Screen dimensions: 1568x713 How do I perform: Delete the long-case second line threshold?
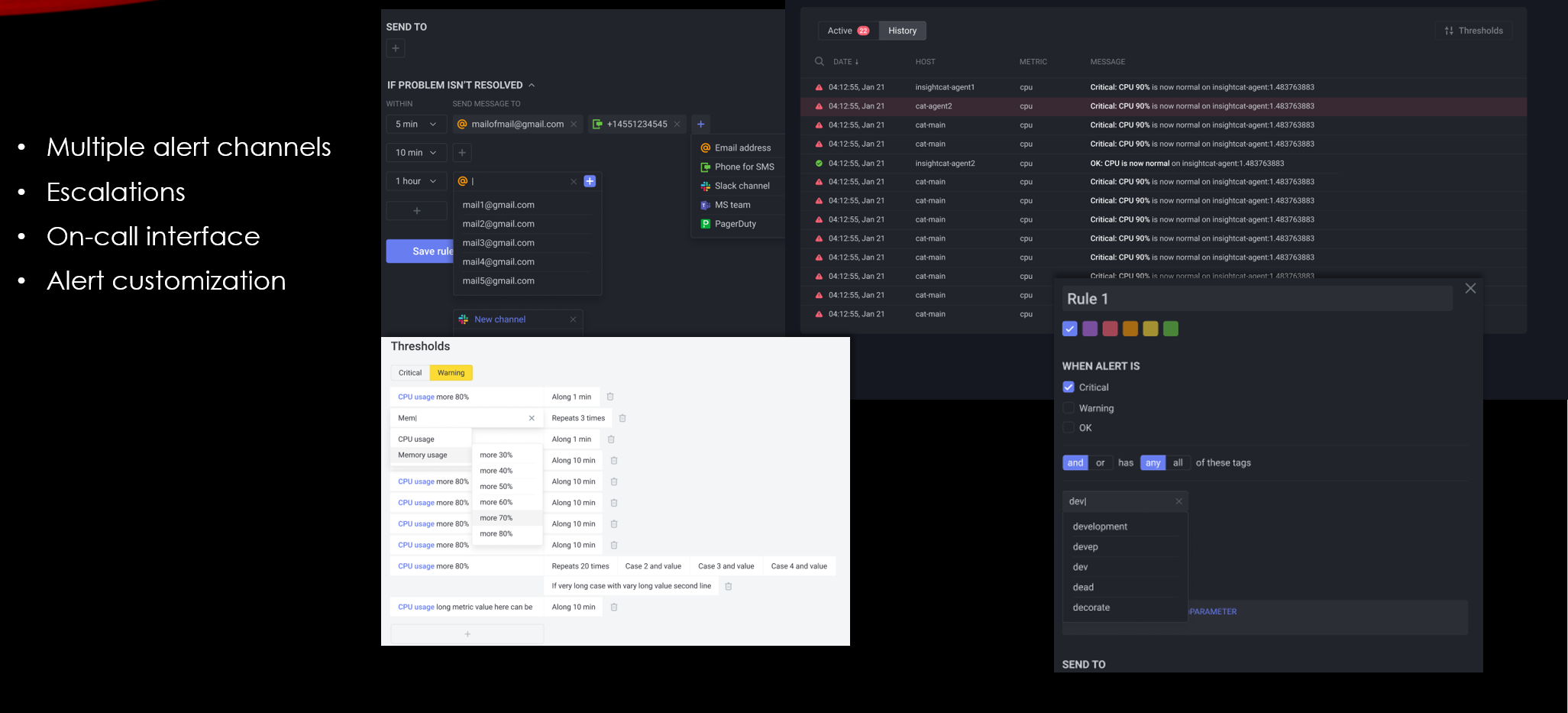[x=729, y=586]
